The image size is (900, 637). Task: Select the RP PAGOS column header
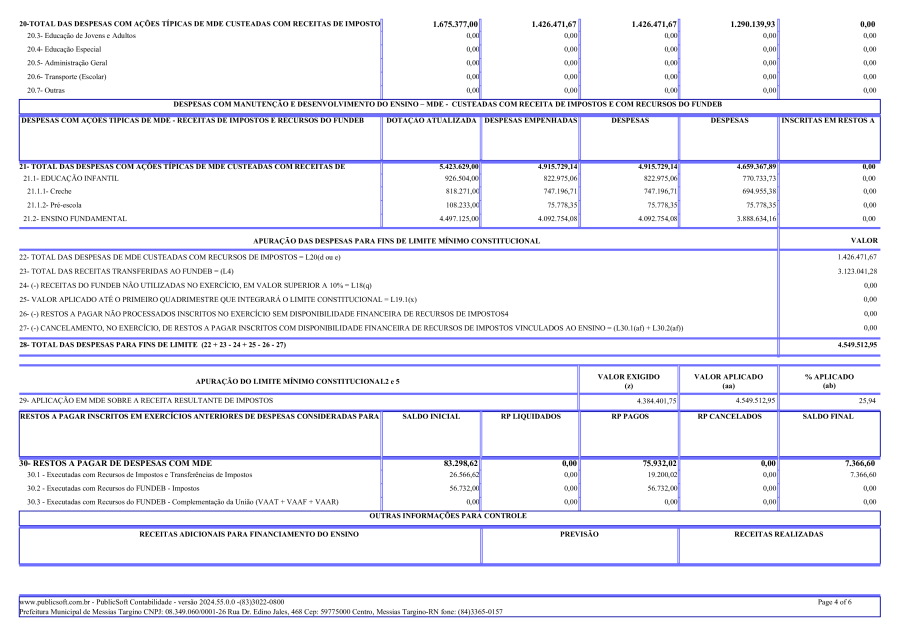point(629,416)
